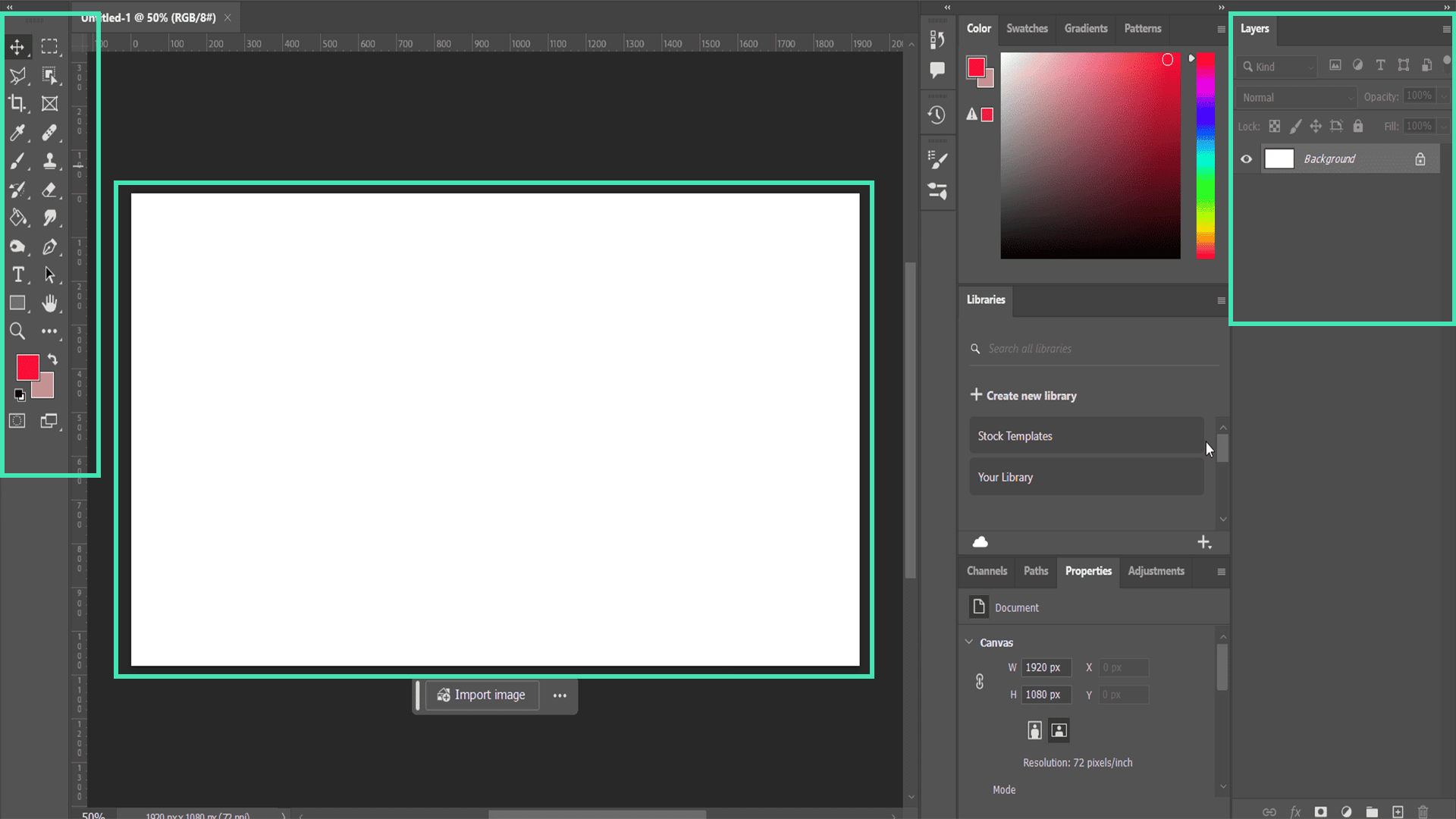Select the Hand tool
The image size is (1456, 819).
point(49,303)
